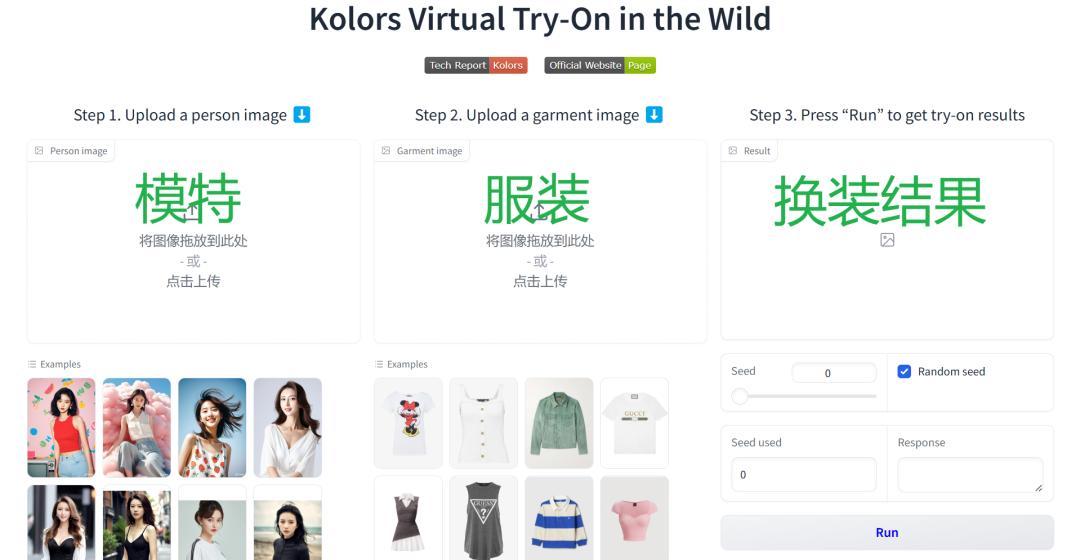
Task: Open the Official Website Page badge
Action: point(600,65)
